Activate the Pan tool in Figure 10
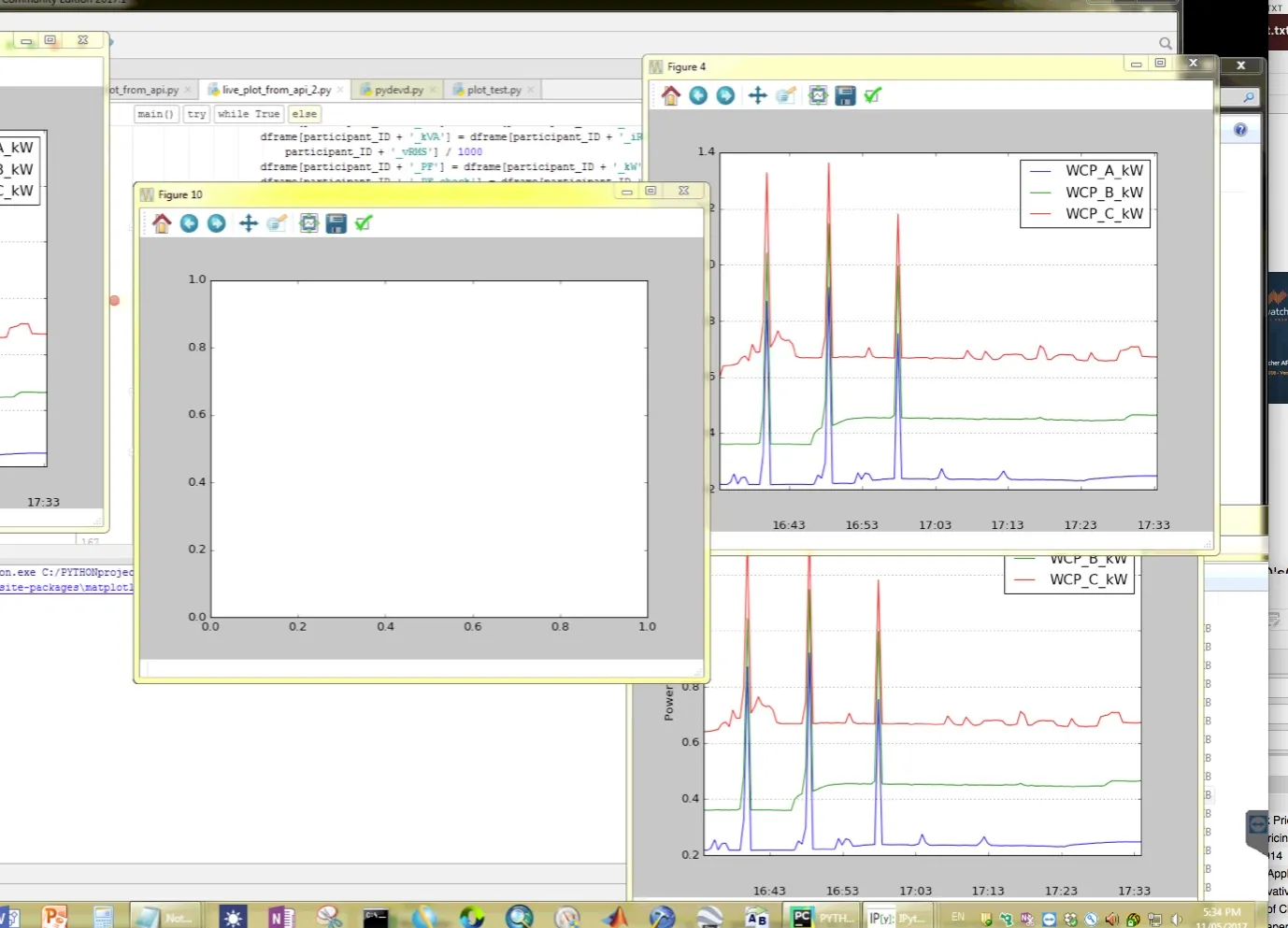The width and height of the screenshot is (1288, 928). tap(248, 223)
